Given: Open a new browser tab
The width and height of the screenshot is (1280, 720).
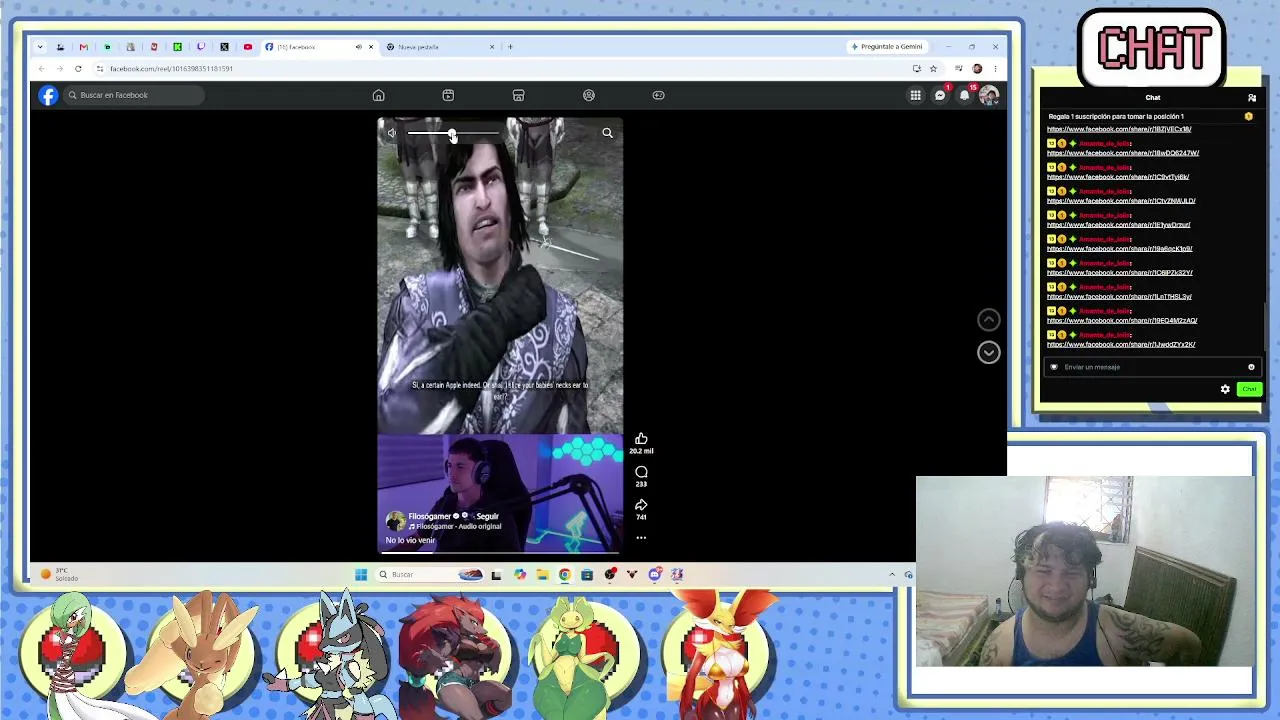Looking at the screenshot, I should point(510,47).
